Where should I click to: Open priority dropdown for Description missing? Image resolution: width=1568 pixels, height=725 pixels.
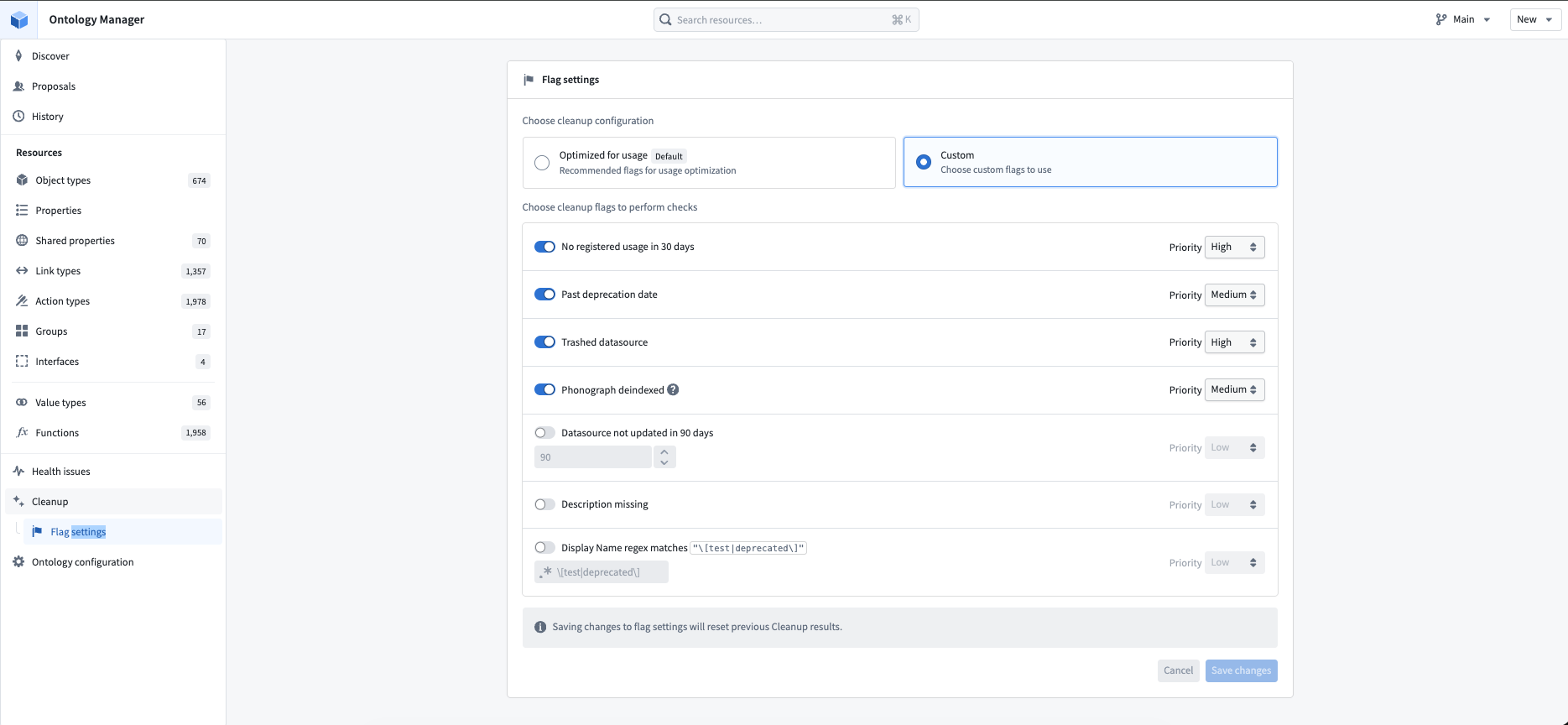tap(1234, 505)
